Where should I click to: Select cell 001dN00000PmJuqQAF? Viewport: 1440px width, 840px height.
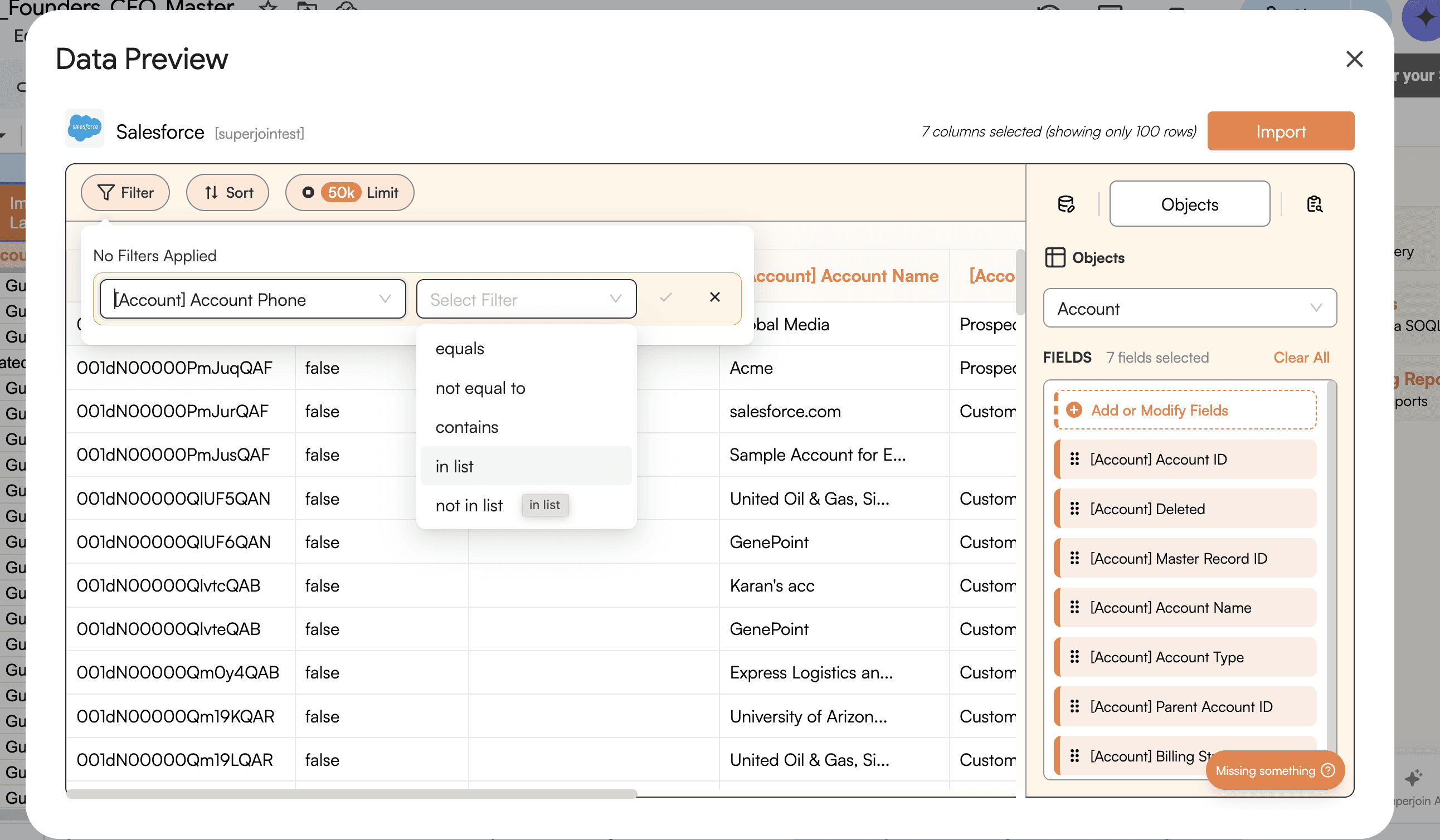181,368
